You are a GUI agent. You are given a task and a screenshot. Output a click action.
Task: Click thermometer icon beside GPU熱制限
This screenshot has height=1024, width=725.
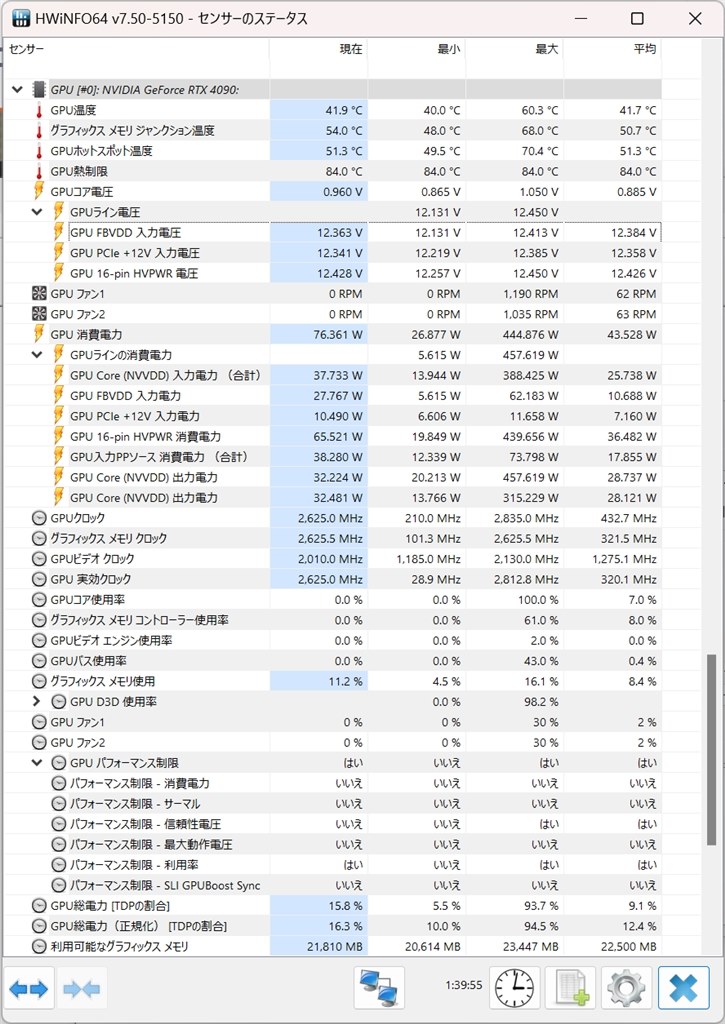coord(39,172)
